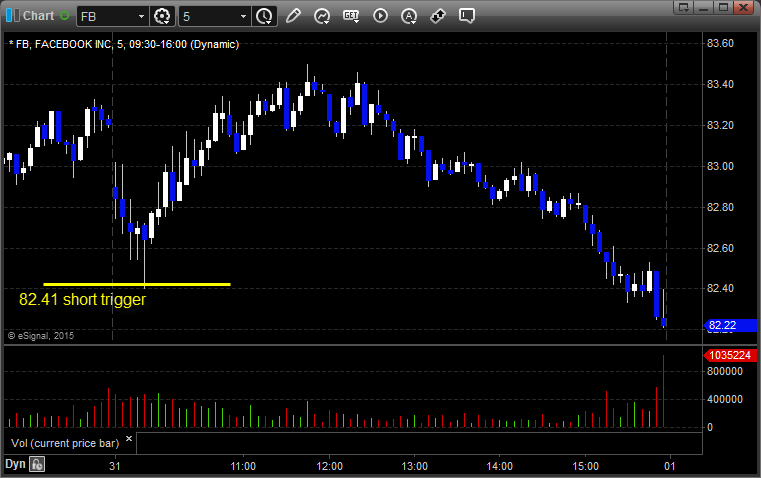Viewport: 761px width, 478px height.
Task: Toggle the Dyn lock icon
Action: (37, 464)
